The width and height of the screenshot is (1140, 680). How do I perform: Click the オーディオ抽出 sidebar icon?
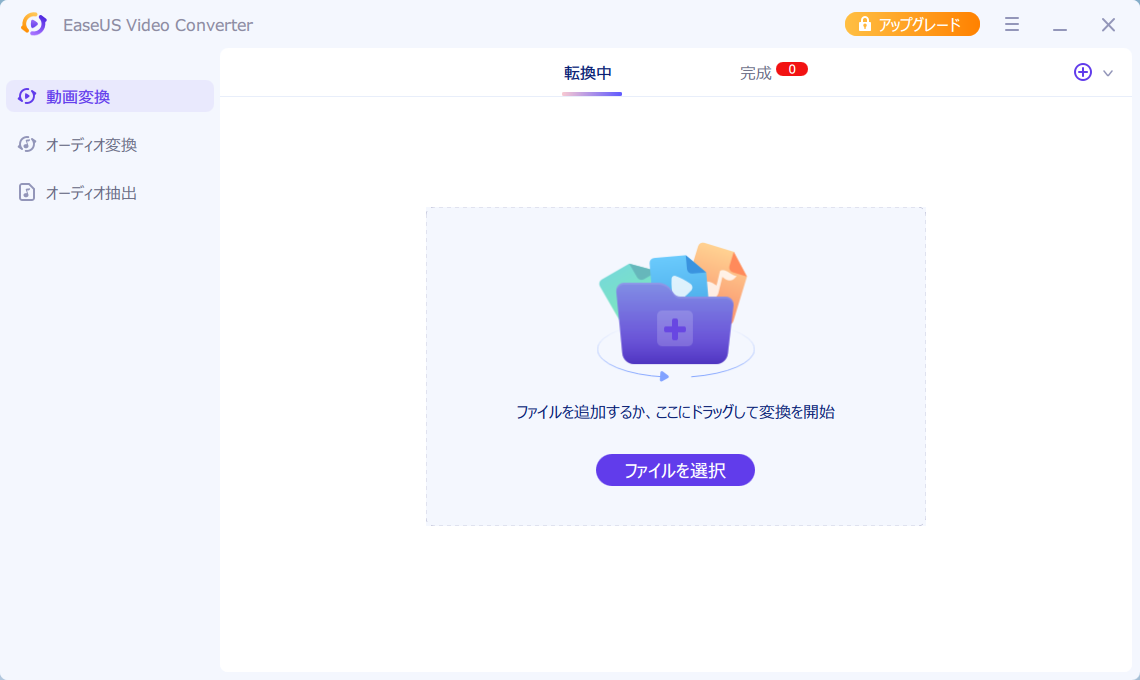(x=27, y=193)
